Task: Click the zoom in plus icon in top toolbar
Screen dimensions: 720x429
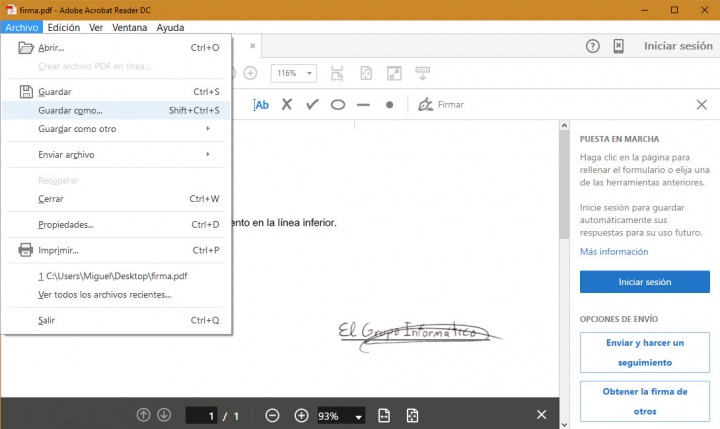Action: (x=250, y=73)
